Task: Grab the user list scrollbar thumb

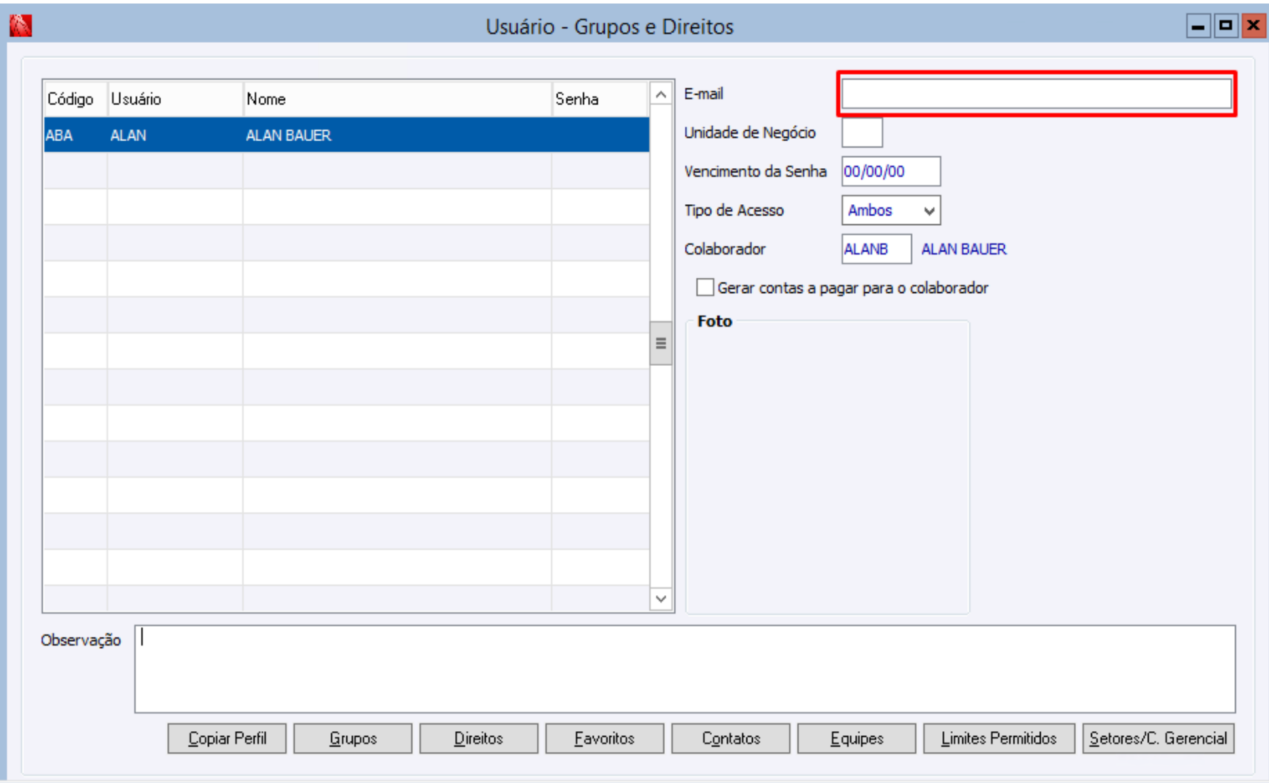Action: pyautogui.click(x=661, y=343)
